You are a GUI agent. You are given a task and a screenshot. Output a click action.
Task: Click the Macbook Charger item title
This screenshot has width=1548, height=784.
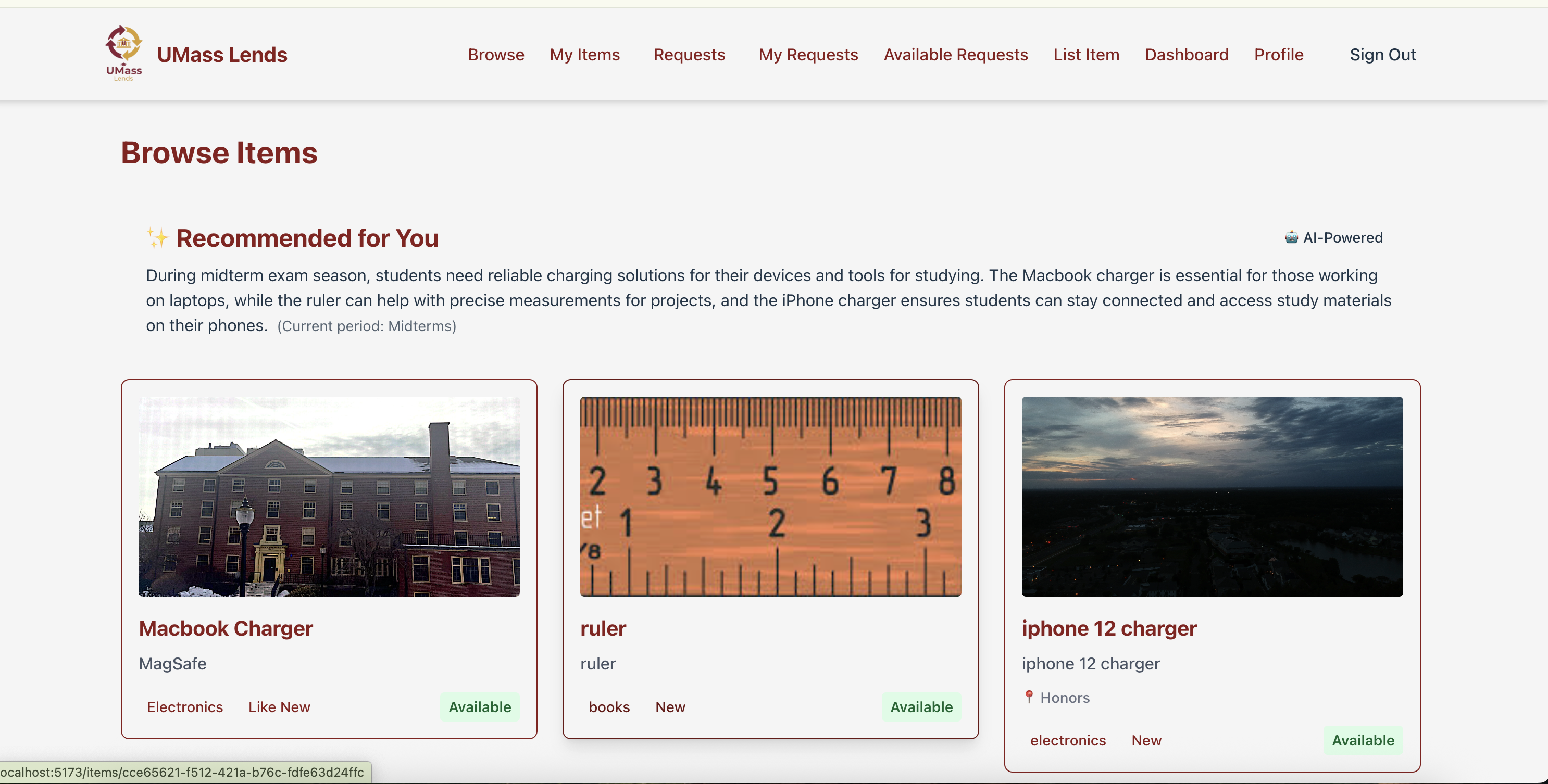226,628
